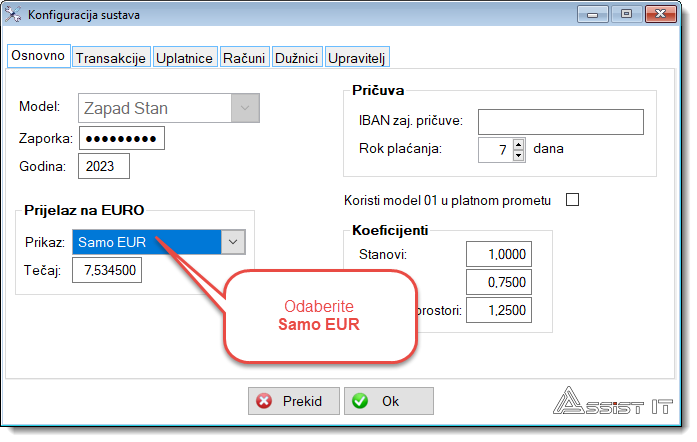Screen dimensions: 697x442
Task: Focus the Godina year field
Action: (x=105, y=166)
